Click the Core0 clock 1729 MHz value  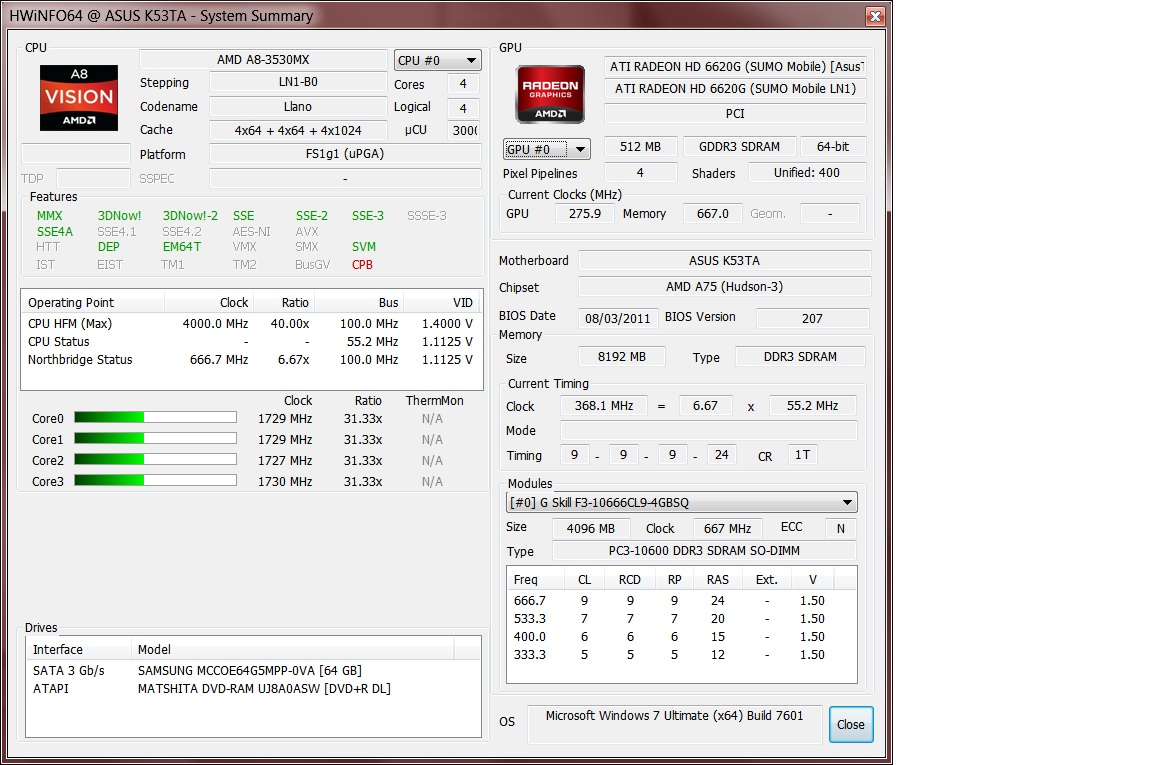285,419
